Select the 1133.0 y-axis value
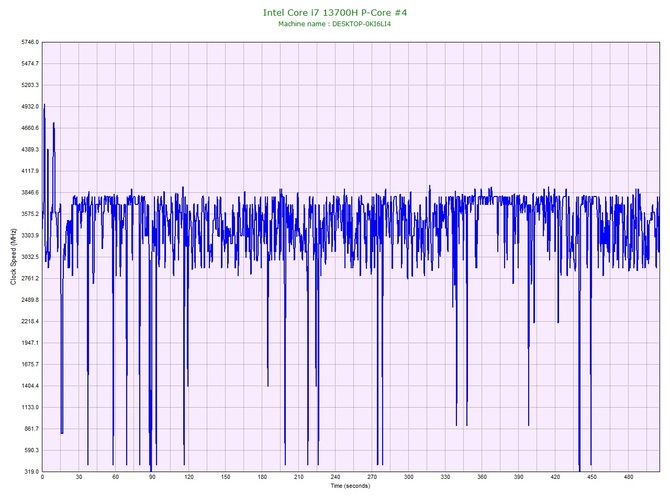The image size is (670, 503). click(x=30, y=407)
